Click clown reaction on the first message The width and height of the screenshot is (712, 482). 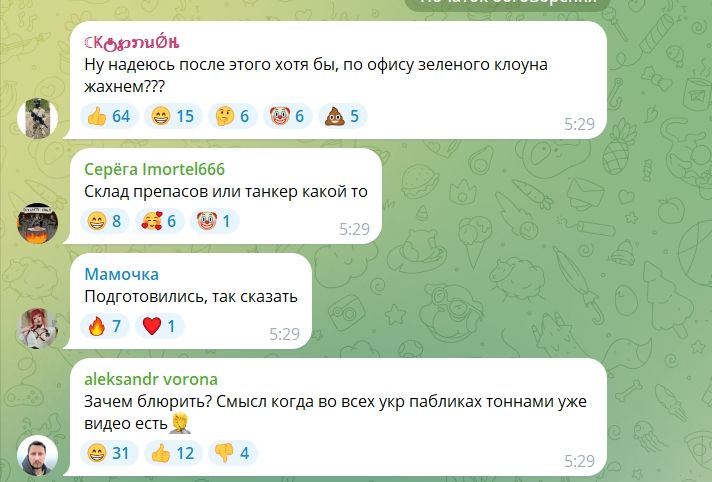click(x=287, y=116)
